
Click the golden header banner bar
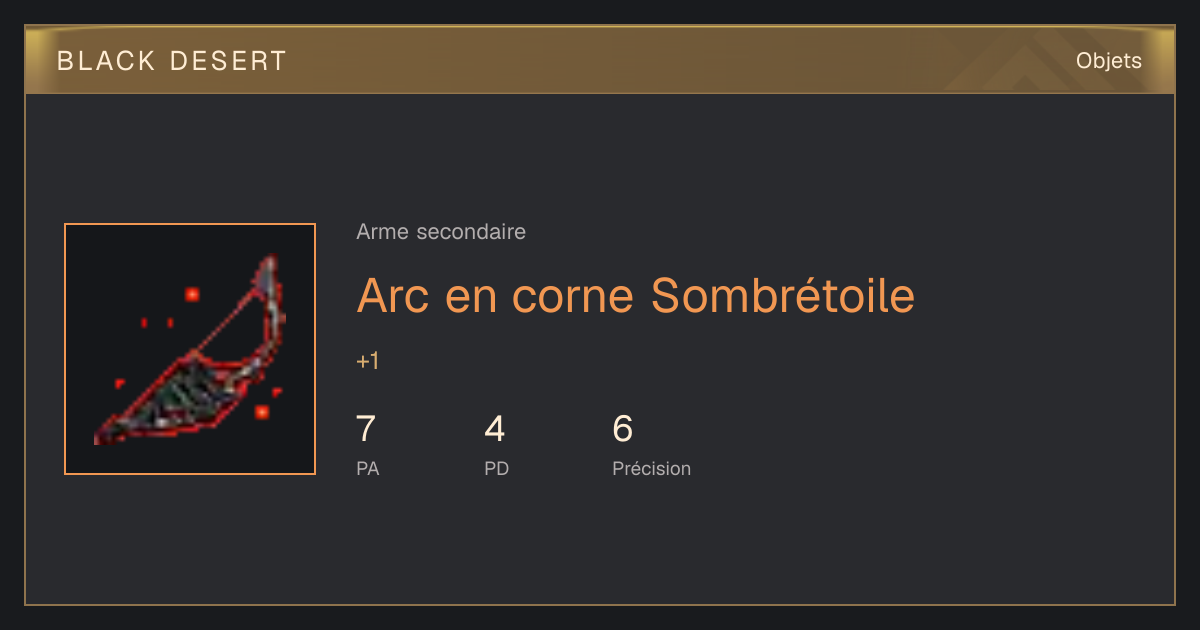[600, 60]
